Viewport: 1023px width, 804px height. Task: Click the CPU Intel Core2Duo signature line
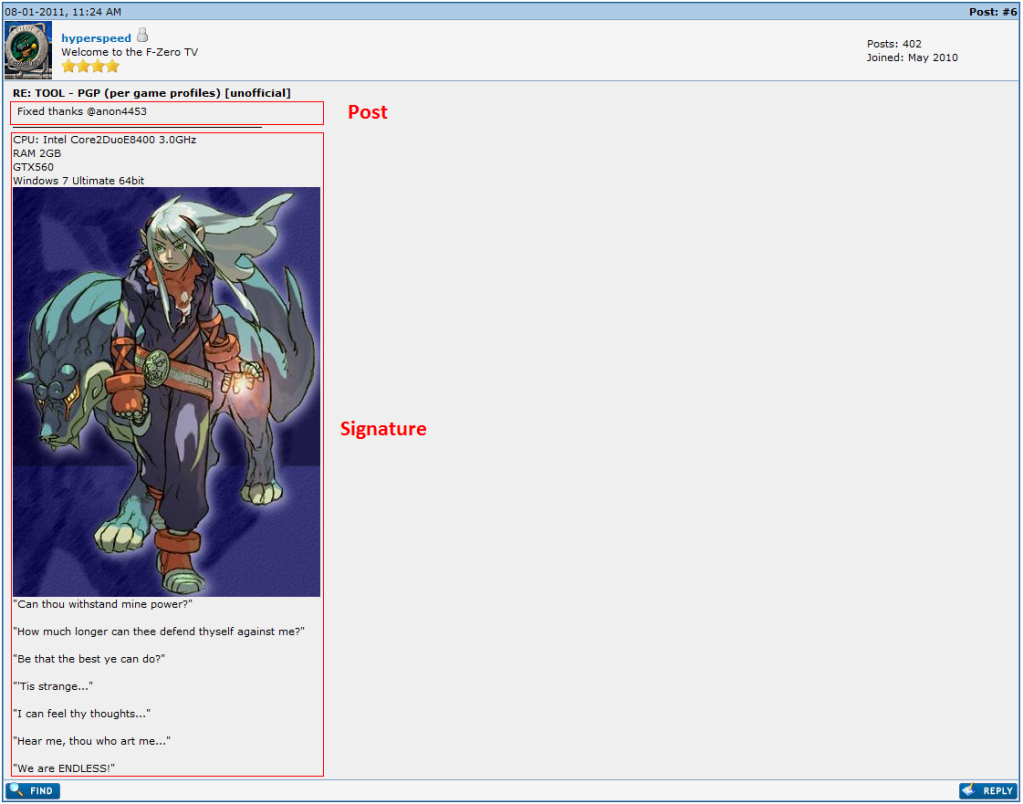pos(105,140)
